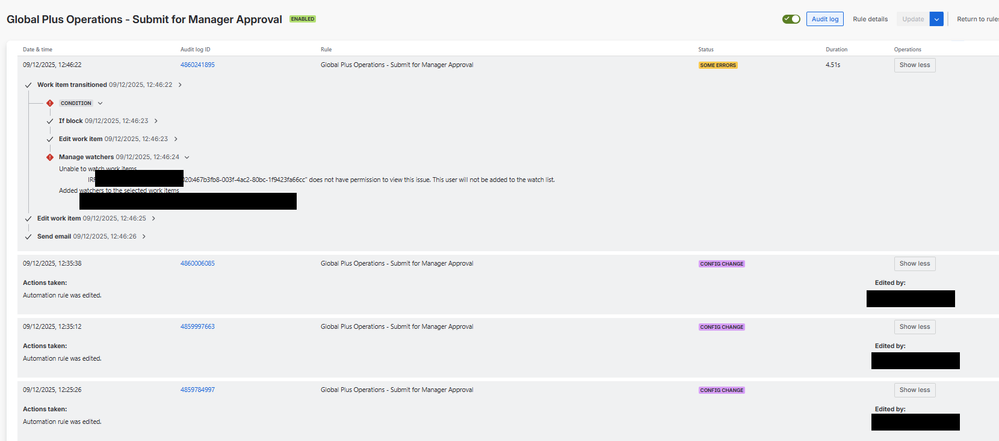
Task: Click the Manage watchers step label
Action: click(86, 157)
